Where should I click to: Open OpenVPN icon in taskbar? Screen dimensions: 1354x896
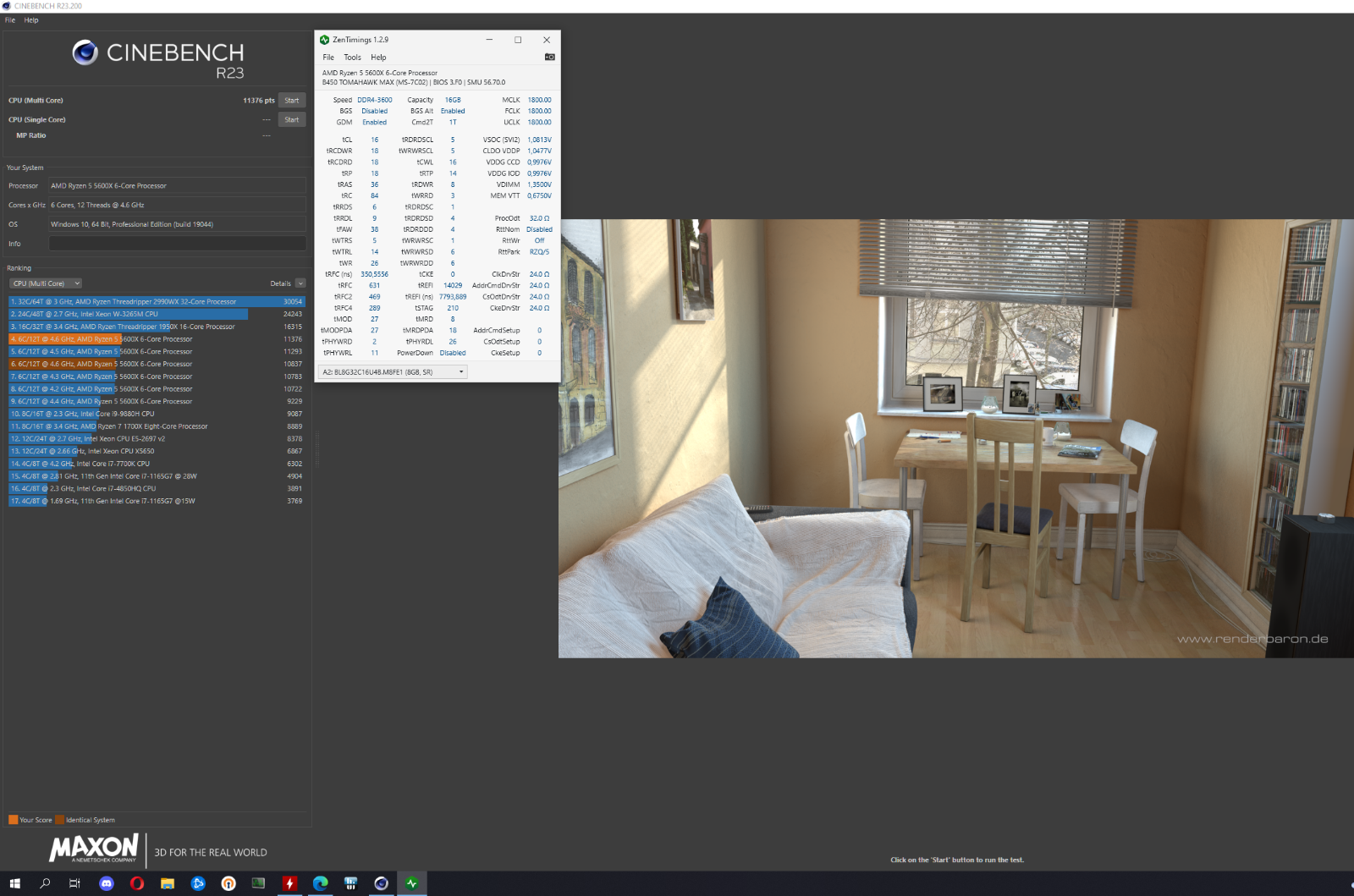pyautogui.click(x=228, y=883)
